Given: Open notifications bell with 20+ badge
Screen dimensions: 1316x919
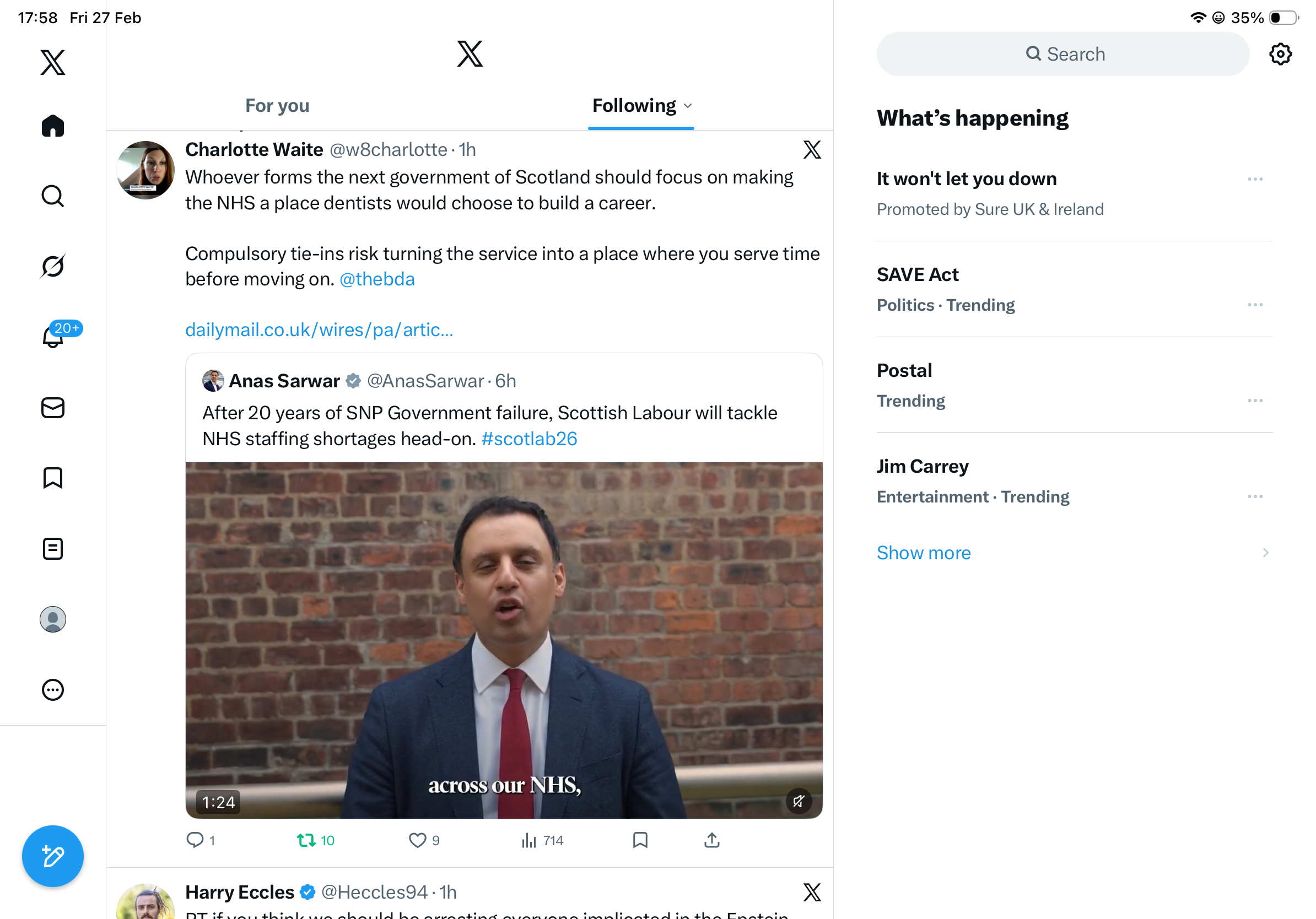Looking at the screenshot, I should (53, 336).
